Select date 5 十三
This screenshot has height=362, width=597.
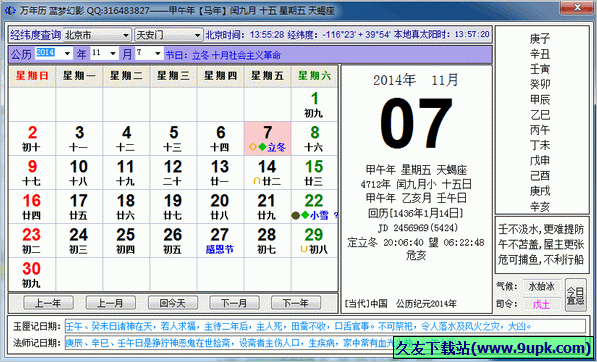tap(173, 139)
